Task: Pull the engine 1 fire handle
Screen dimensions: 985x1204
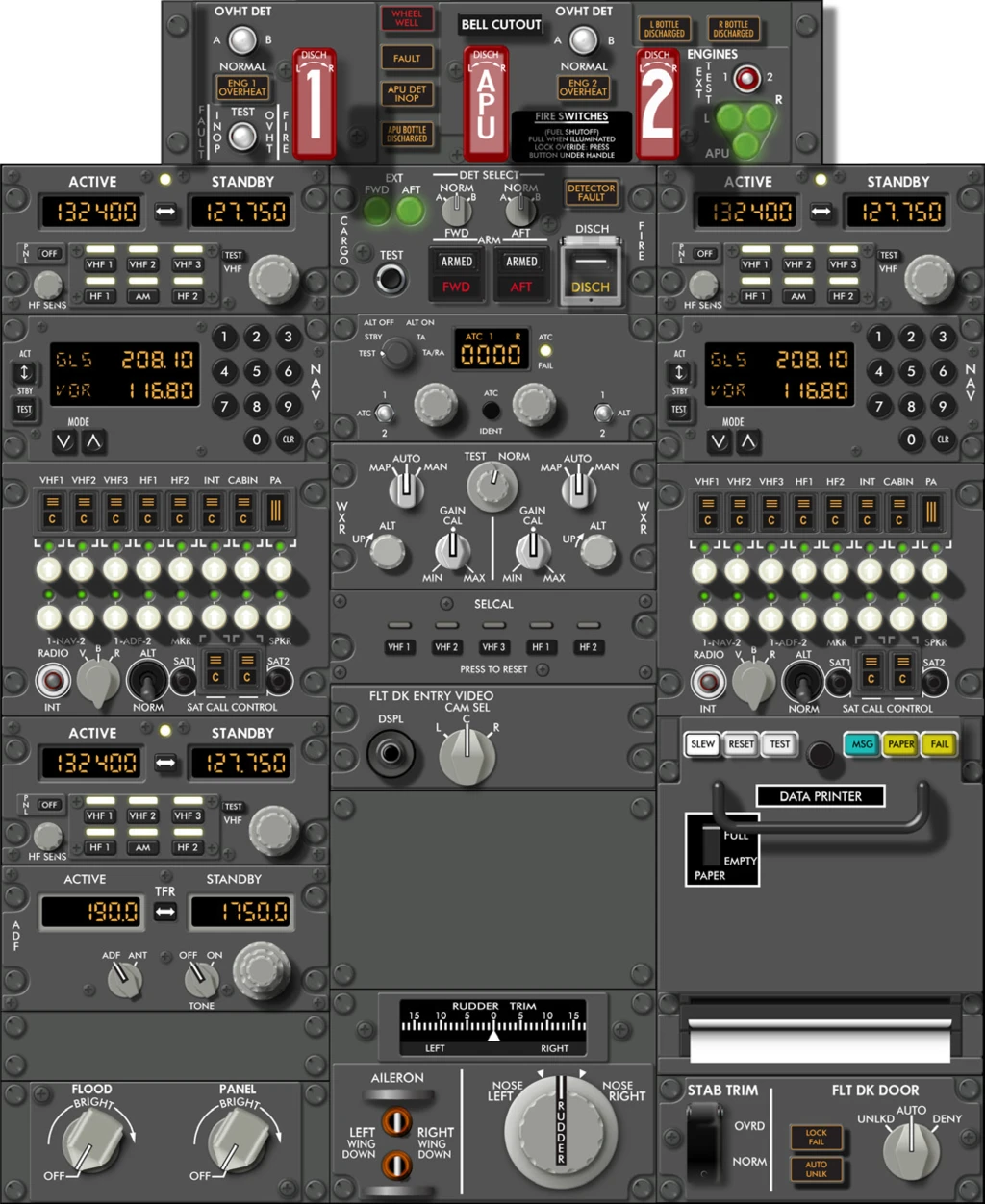Action: [x=314, y=104]
